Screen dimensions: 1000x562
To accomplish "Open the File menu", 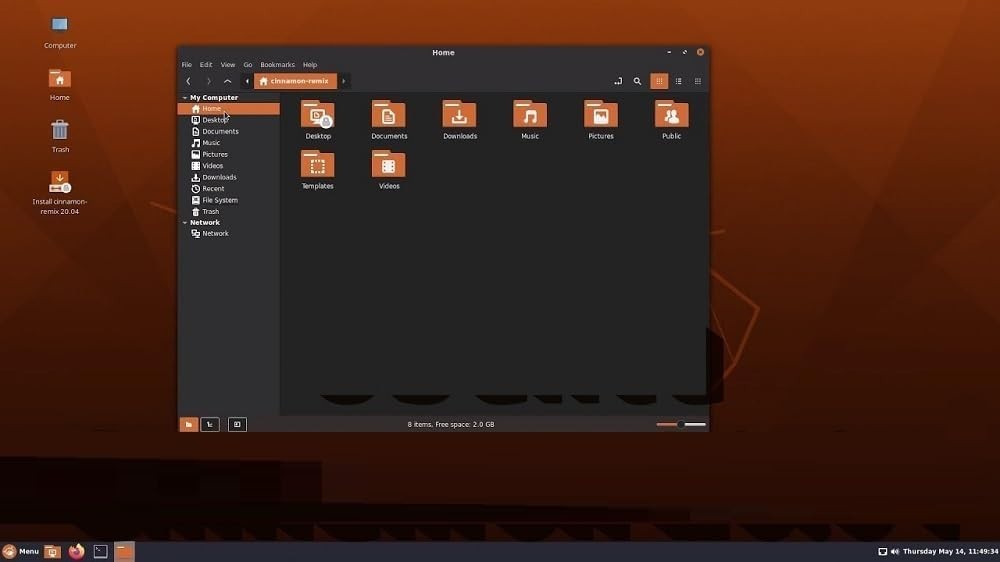I will coord(186,64).
